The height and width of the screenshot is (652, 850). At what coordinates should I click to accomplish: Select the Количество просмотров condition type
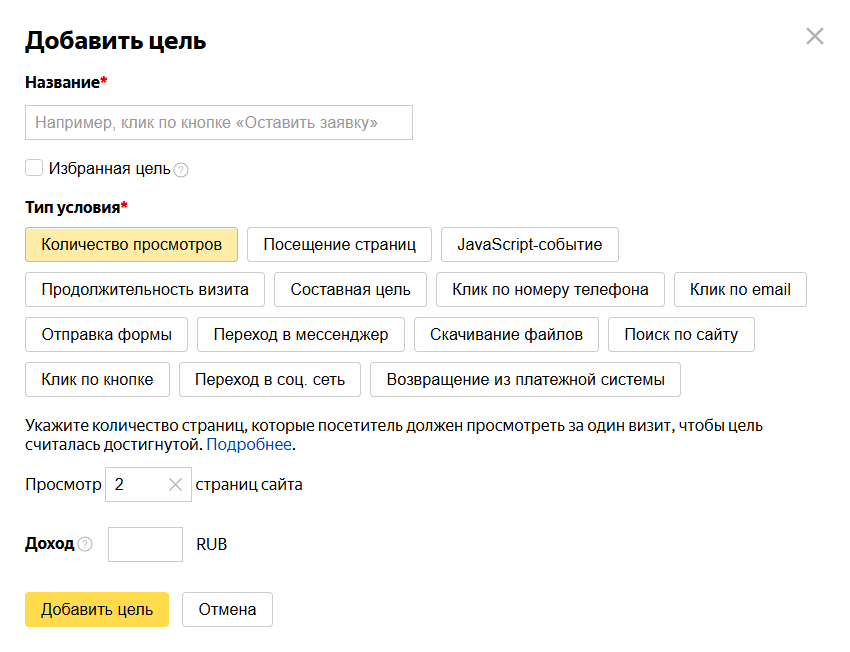coord(131,245)
